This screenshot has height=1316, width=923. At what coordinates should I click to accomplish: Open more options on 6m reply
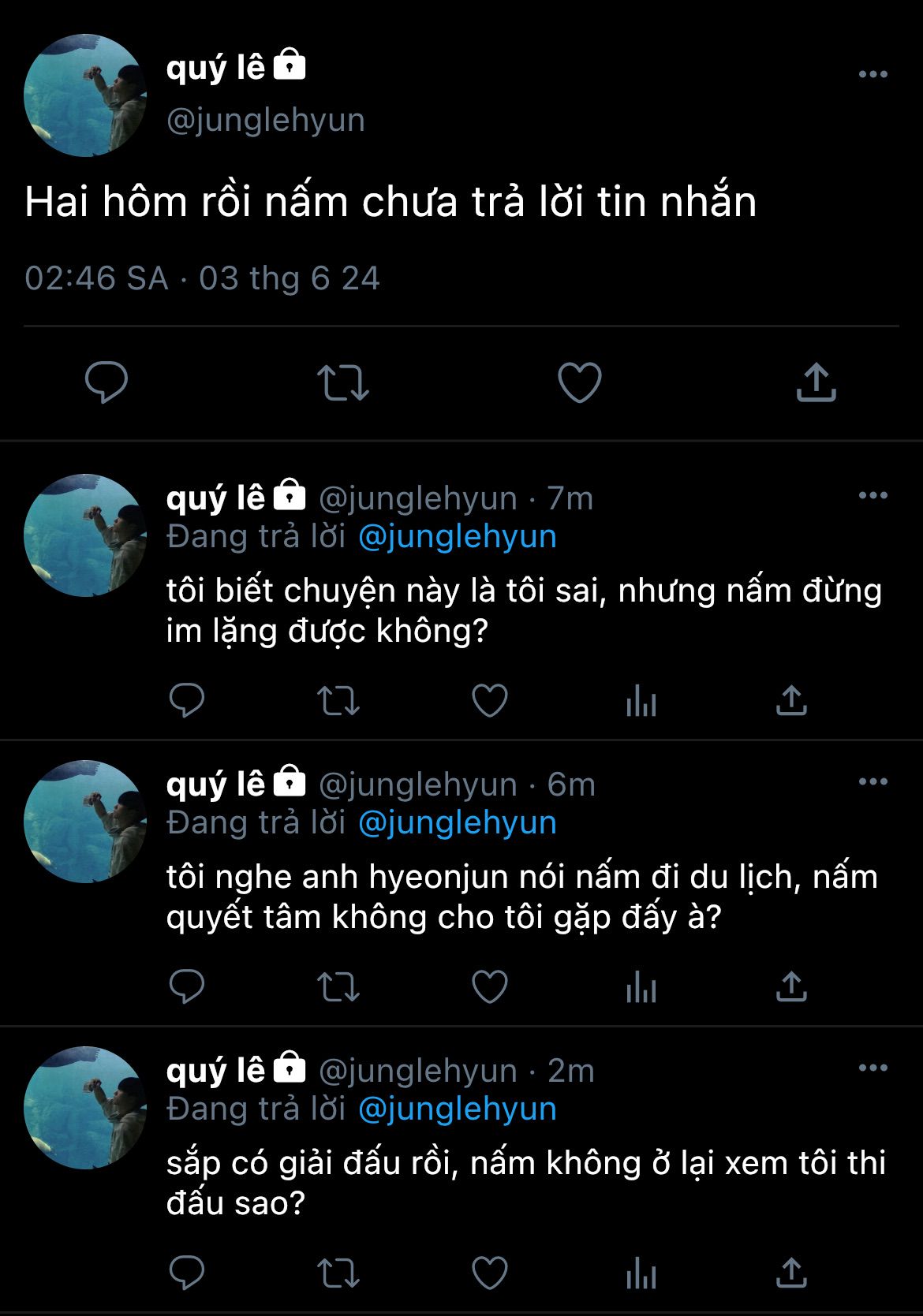coord(873,781)
